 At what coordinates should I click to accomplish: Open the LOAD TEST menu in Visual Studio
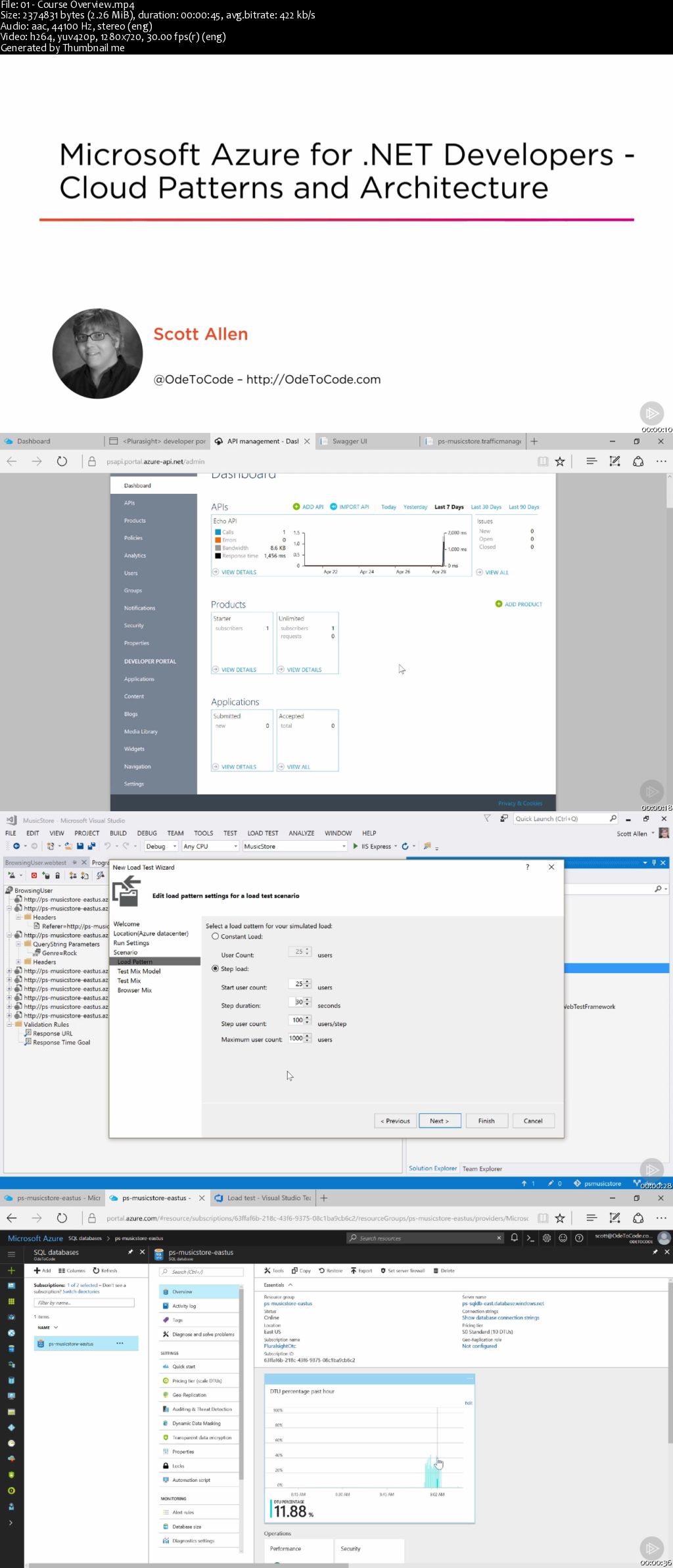click(262, 833)
